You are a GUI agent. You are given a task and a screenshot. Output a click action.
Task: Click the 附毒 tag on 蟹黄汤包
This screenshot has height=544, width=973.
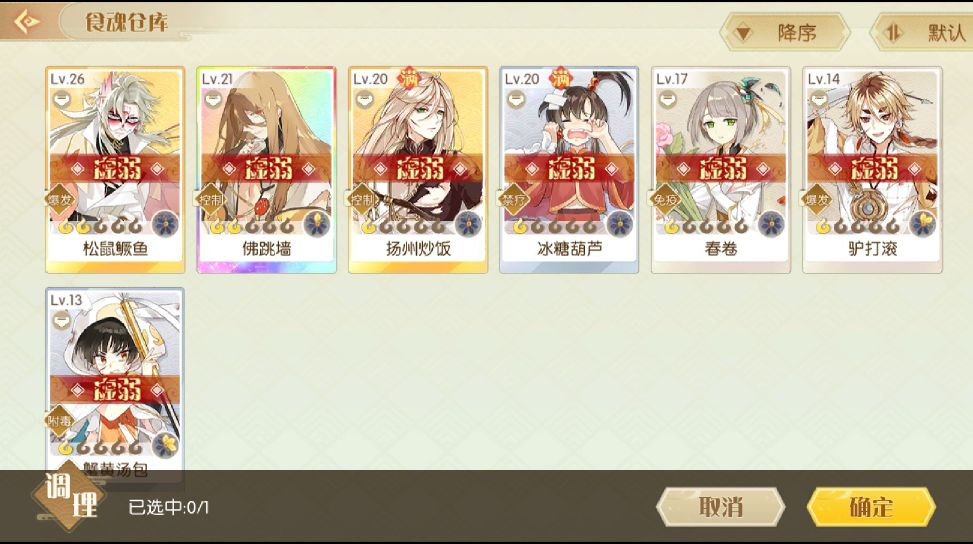pyautogui.click(x=61, y=421)
